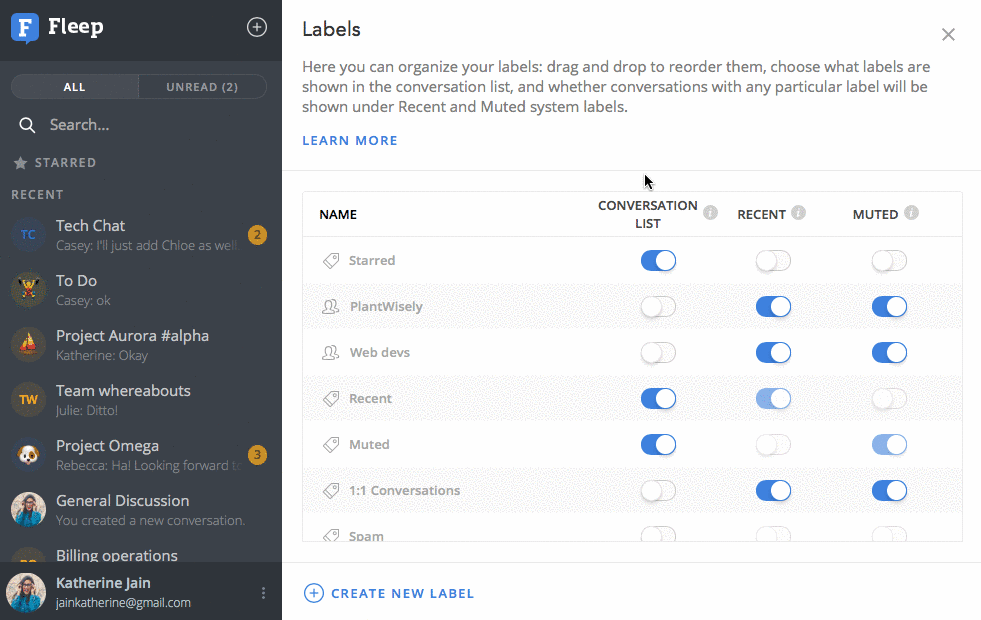Click the Fleep logo icon

25,28
